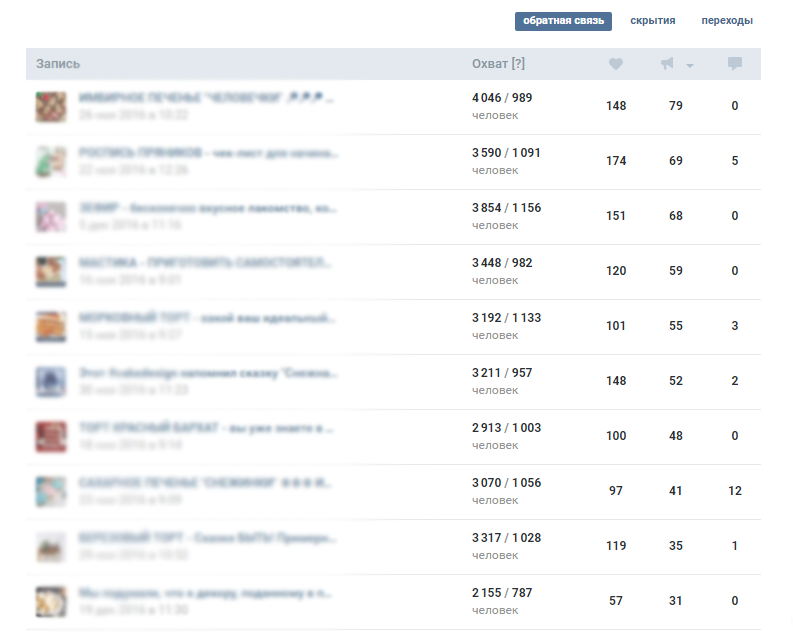This screenshot has height=639, width=793.
Task: Select reach value 3 070 / 1 056
Action: click(x=506, y=483)
